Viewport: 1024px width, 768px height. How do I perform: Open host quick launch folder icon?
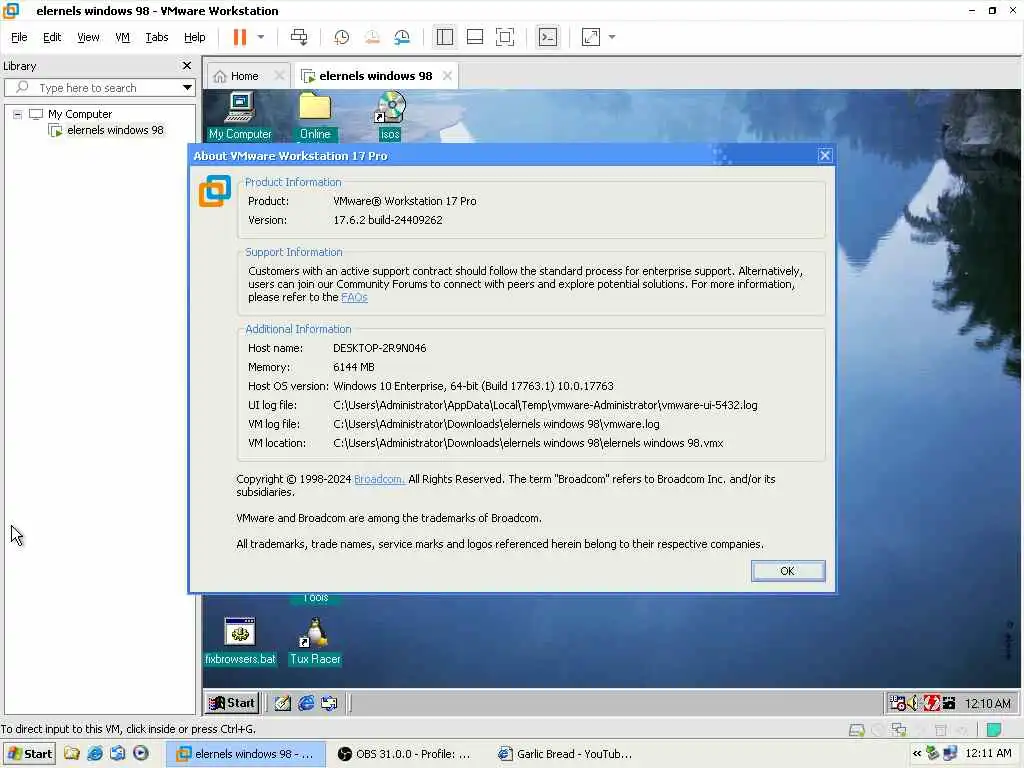pyautogui.click(x=71, y=754)
